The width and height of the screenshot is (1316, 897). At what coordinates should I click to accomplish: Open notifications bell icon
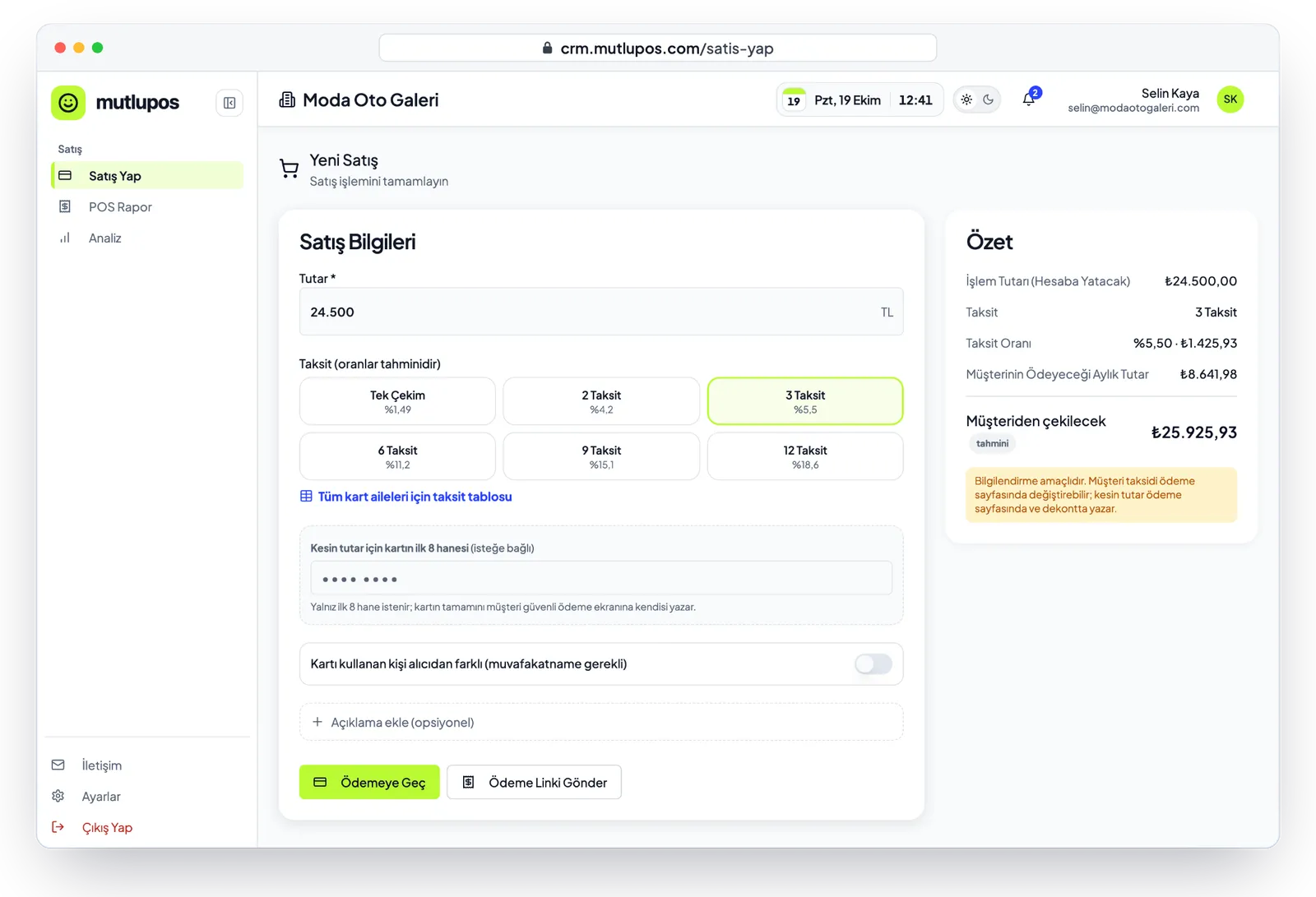click(x=1029, y=99)
